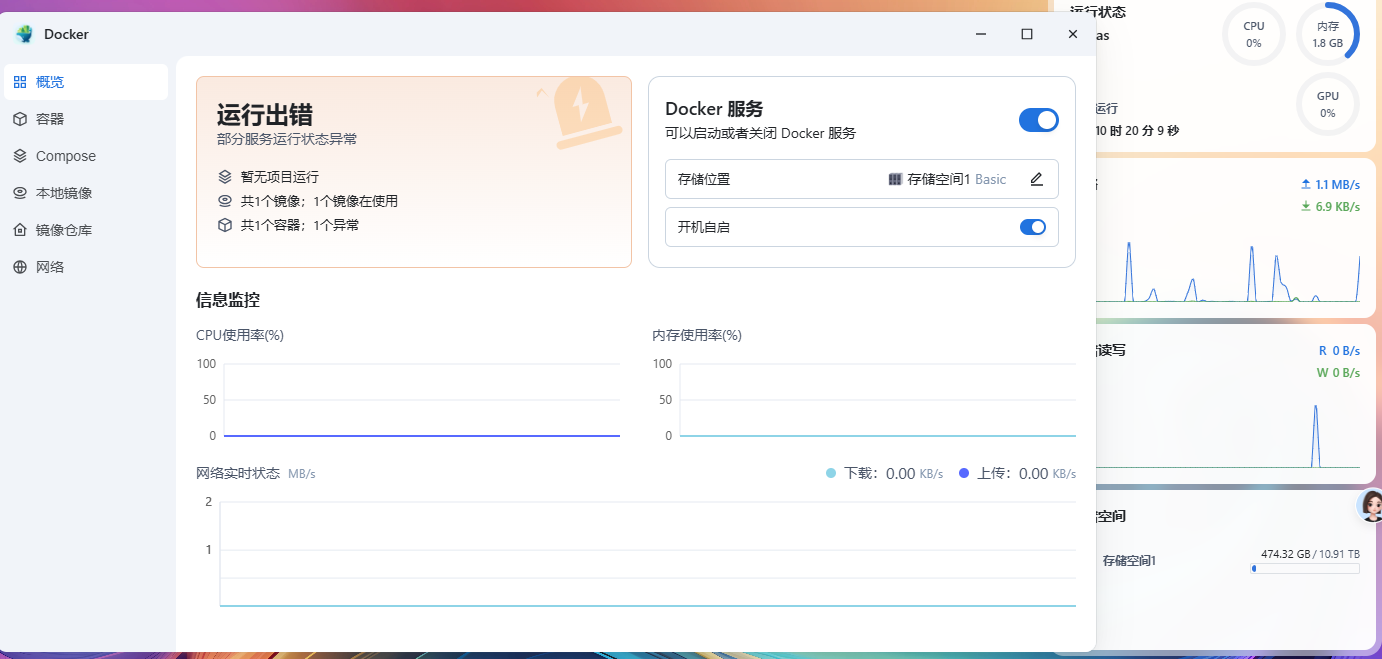This screenshot has width=1382, height=659.
Task: Minimize the Docker window
Action: pos(980,34)
